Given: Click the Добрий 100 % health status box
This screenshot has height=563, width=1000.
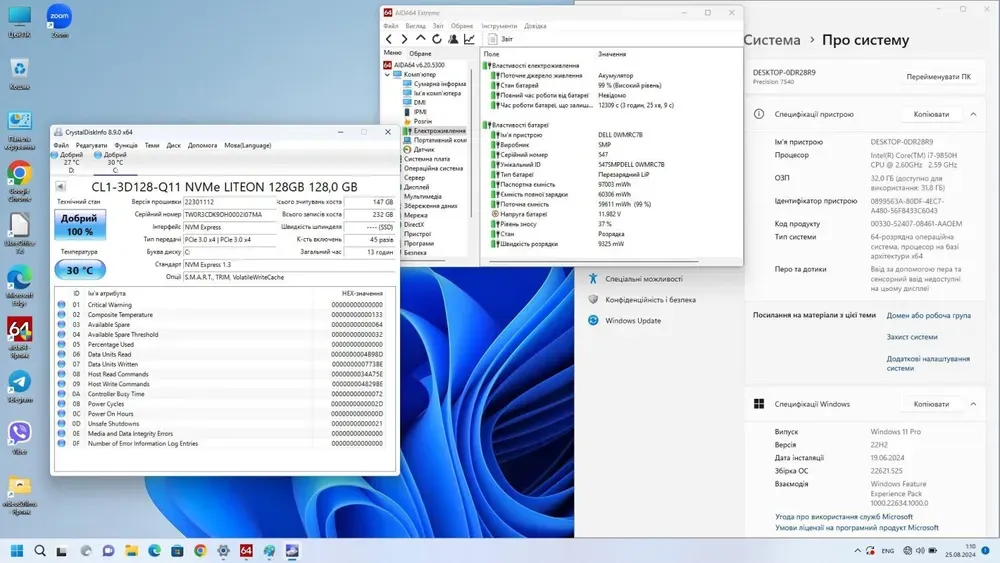Looking at the screenshot, I should [79, 225].
